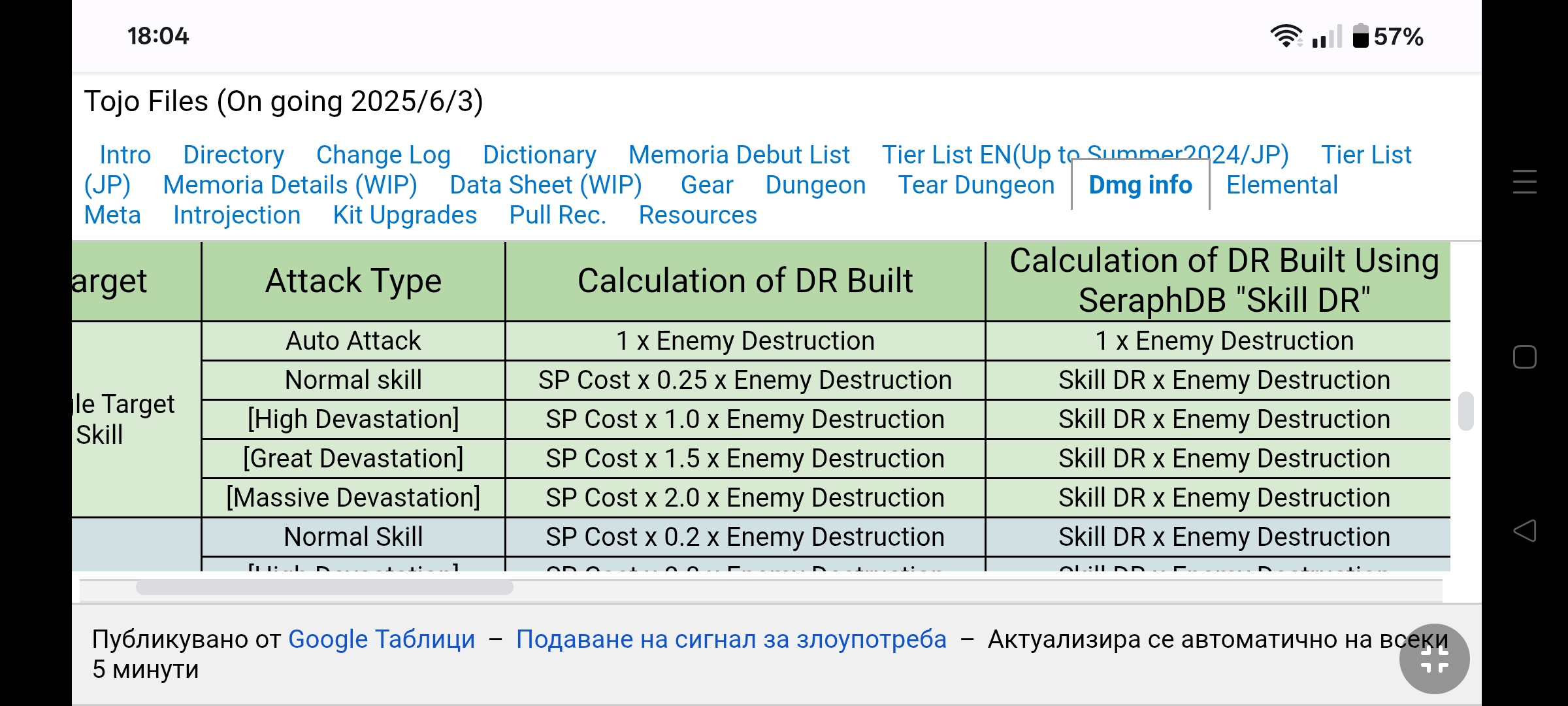Select the active Dmg info tab
This screenshot has width=1568, height=706.
(x=1141, y=185)
